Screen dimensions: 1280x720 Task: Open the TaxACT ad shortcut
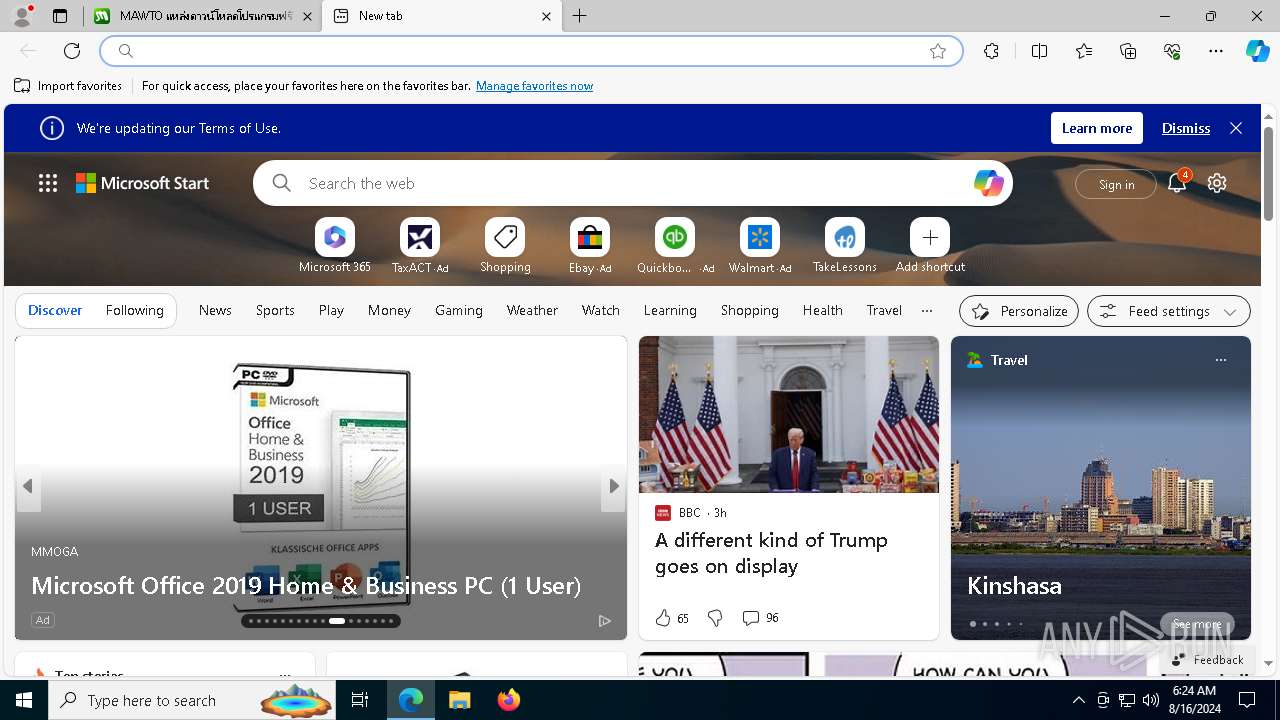coord(420,246)
